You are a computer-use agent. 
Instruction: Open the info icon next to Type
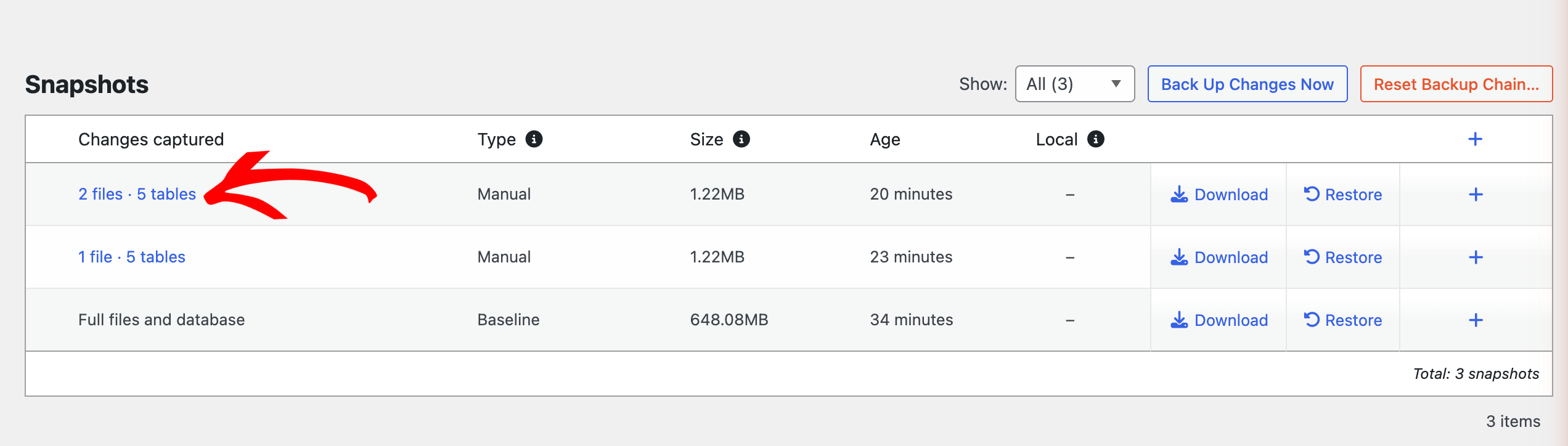click(534, 139)
